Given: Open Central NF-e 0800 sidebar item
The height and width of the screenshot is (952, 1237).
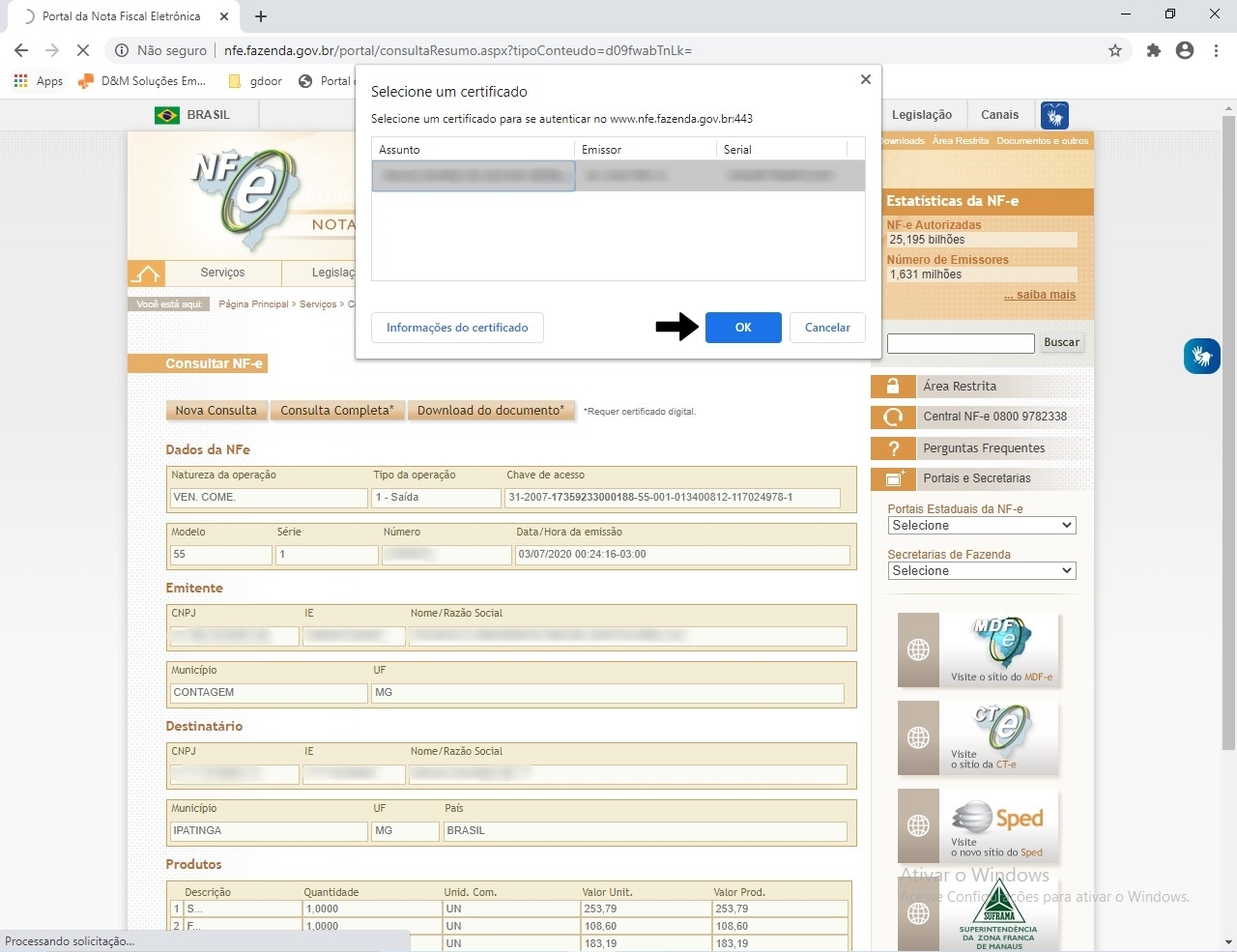Looking at the screenshot, I should pos(981,417).
